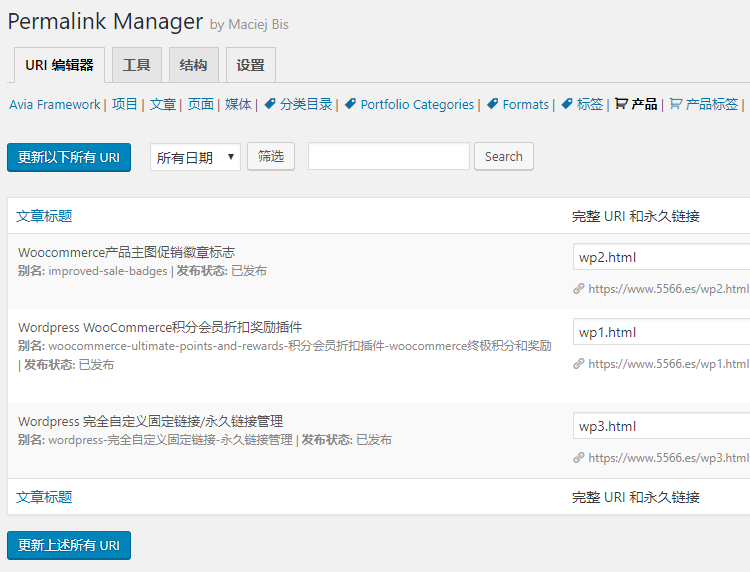Open the 标签 taxonomy link
750x572 pixels.
[x=590, y=104]
